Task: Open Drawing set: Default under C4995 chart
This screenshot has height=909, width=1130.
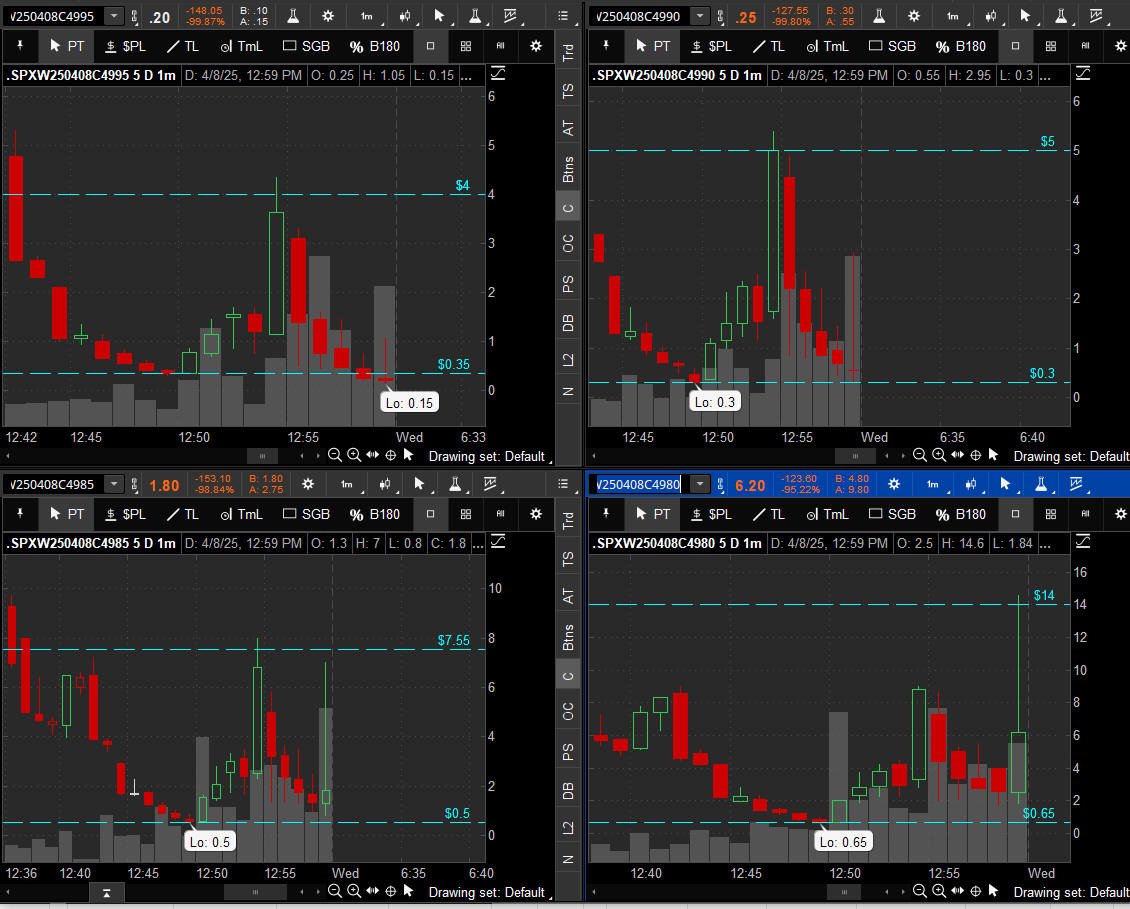Action: pyautogui.click(x=487, y=456)
